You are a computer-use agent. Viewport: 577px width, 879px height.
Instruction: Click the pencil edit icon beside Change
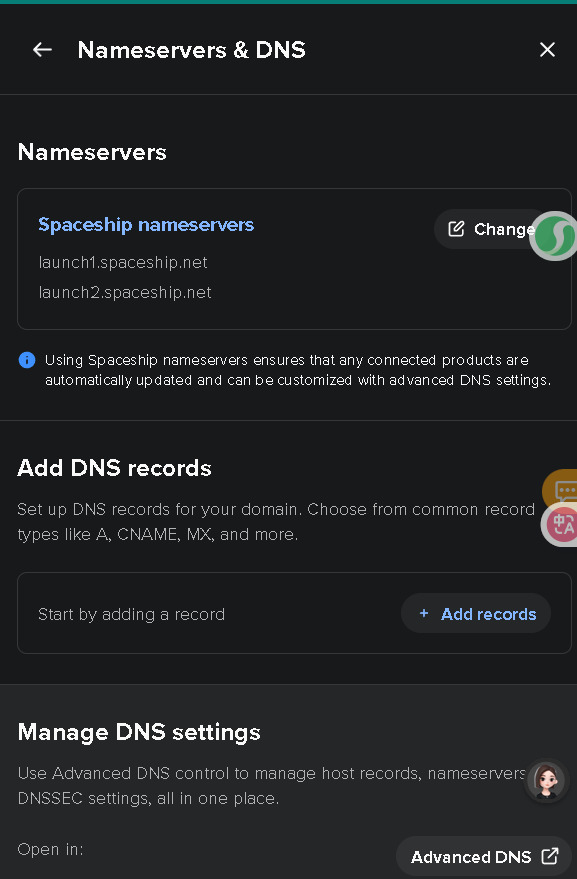[x=456, y=229]
